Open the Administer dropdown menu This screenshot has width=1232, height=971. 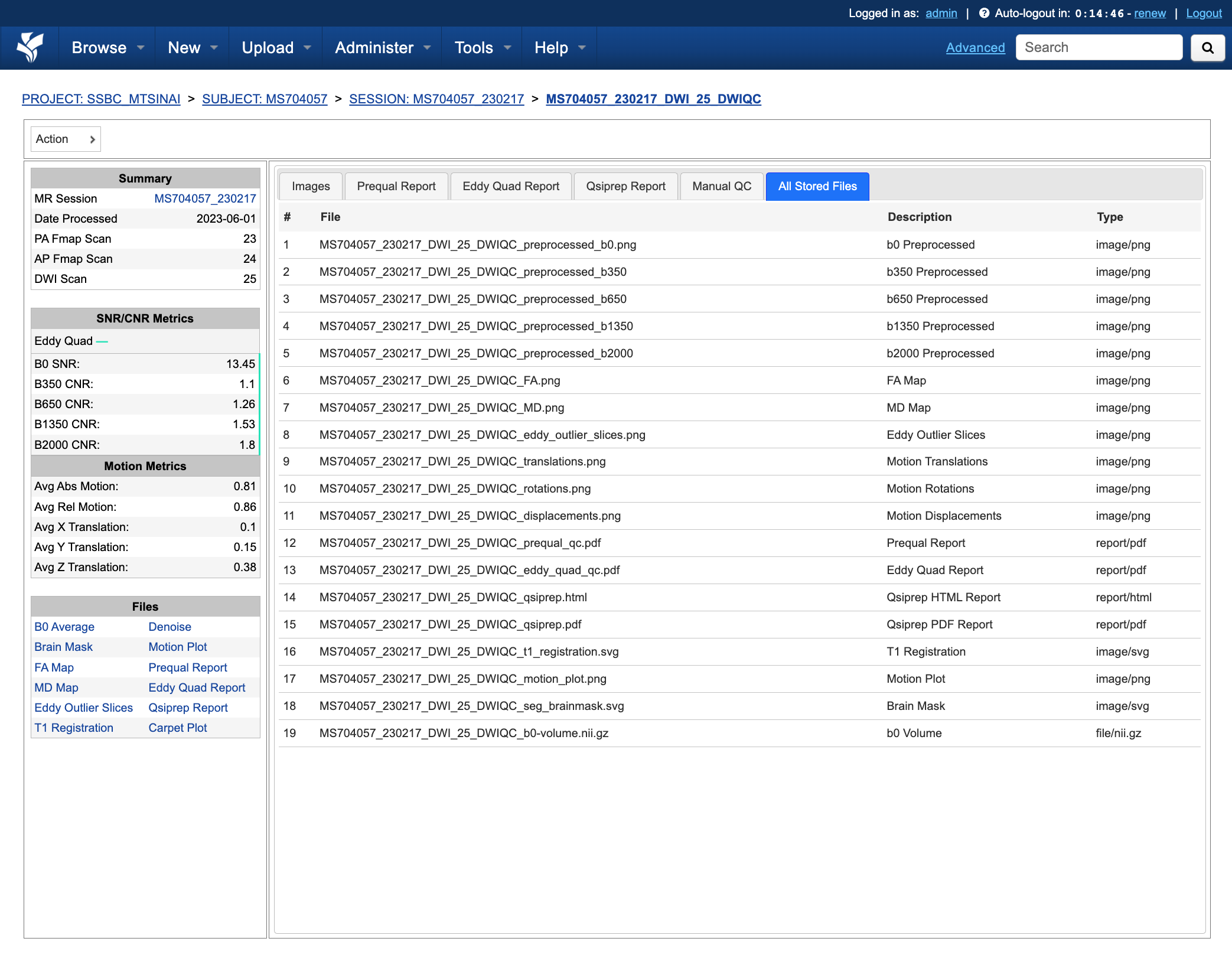click(382, 48)
